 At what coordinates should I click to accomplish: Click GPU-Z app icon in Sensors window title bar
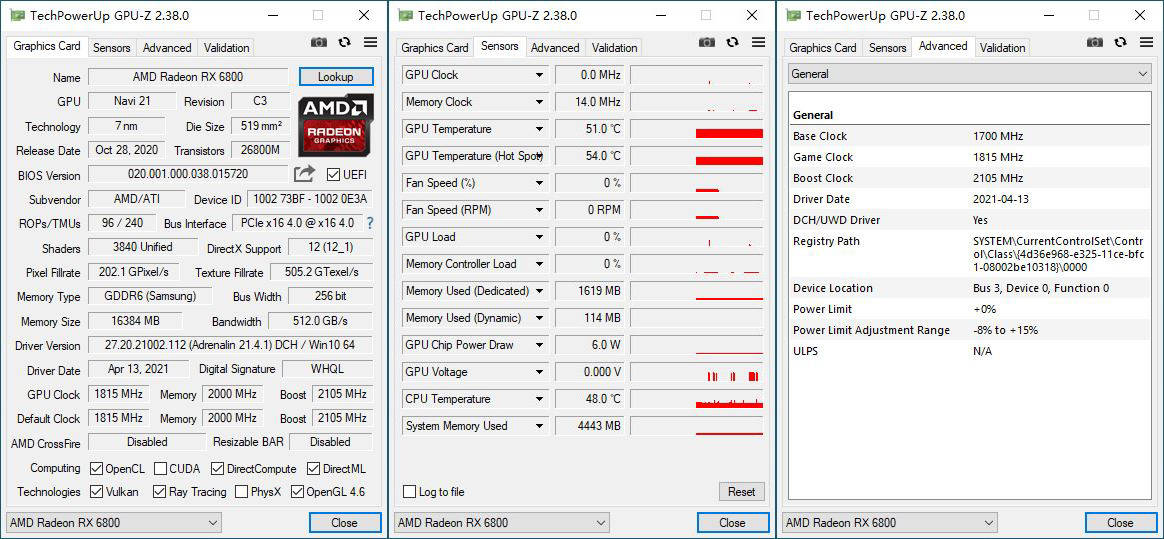click(405, 15)
